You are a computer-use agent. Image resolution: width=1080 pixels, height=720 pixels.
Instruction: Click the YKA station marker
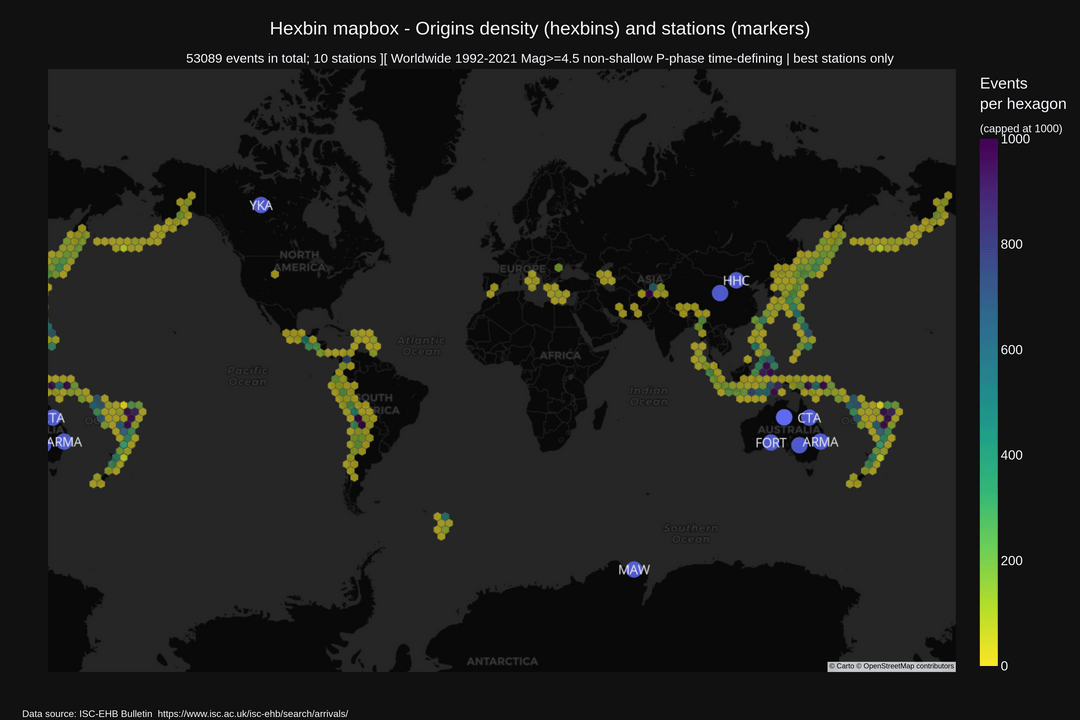pyautogui.click(x=260, y=205)
